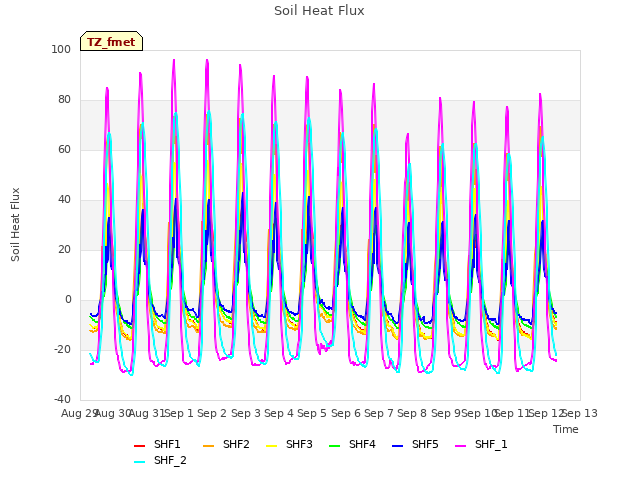Toggle the SHF5 series legend label
640x480 pixels.
(425, 444)
